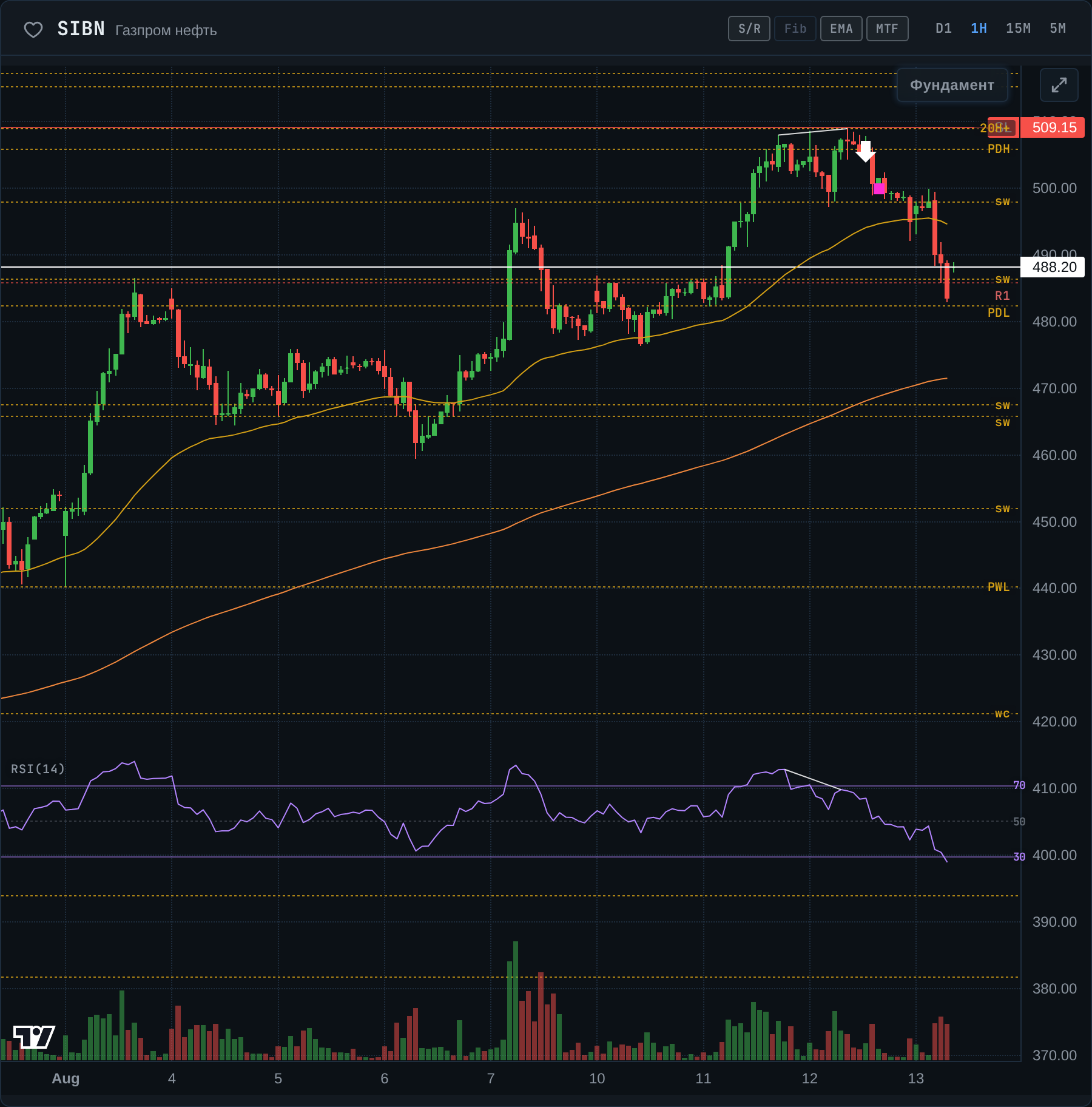Open the Фундамент panel
Screen dimensions: 1092x1107
(952, 85)
